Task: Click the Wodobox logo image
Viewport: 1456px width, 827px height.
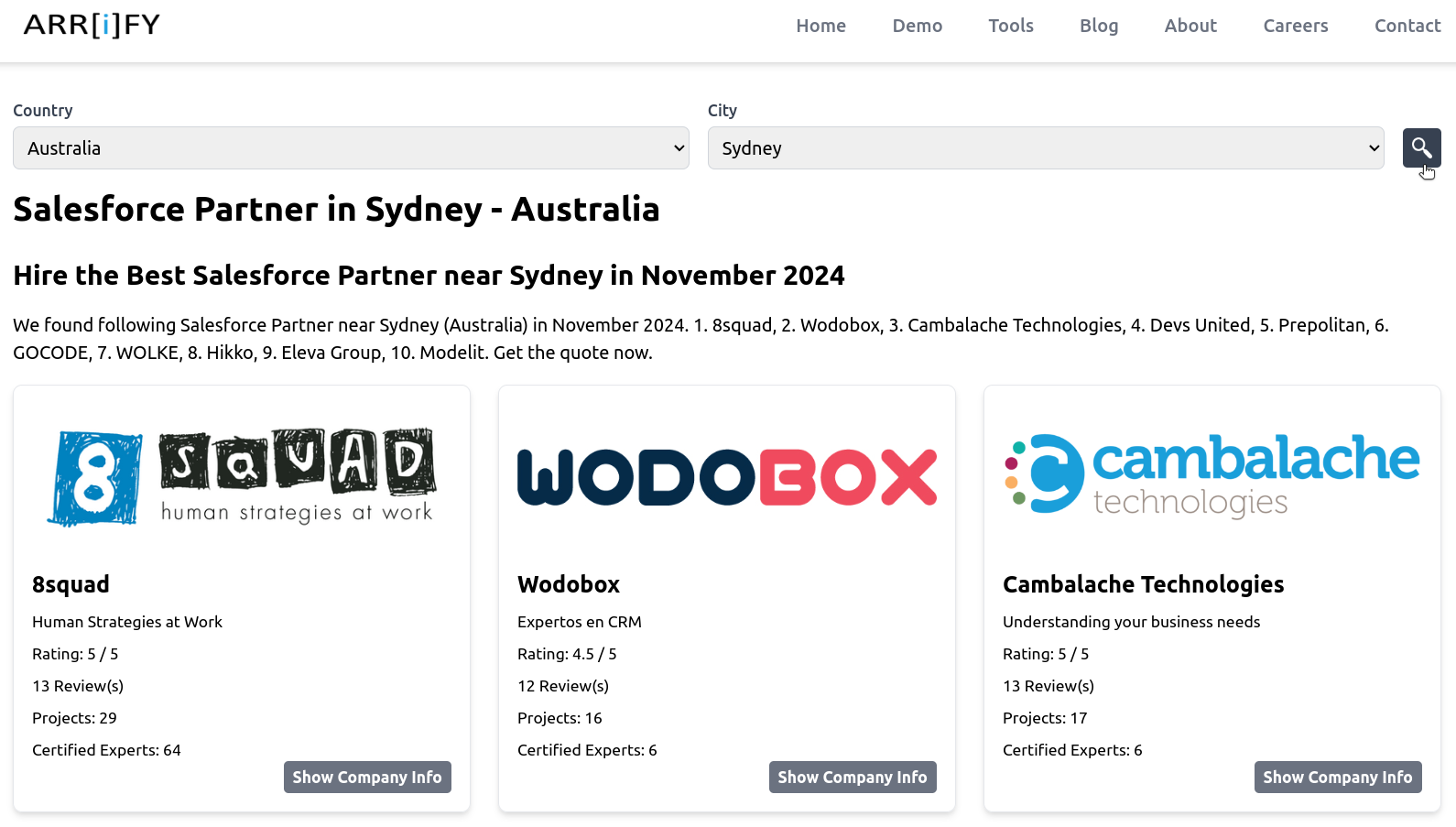Action: tap(727, 477)
